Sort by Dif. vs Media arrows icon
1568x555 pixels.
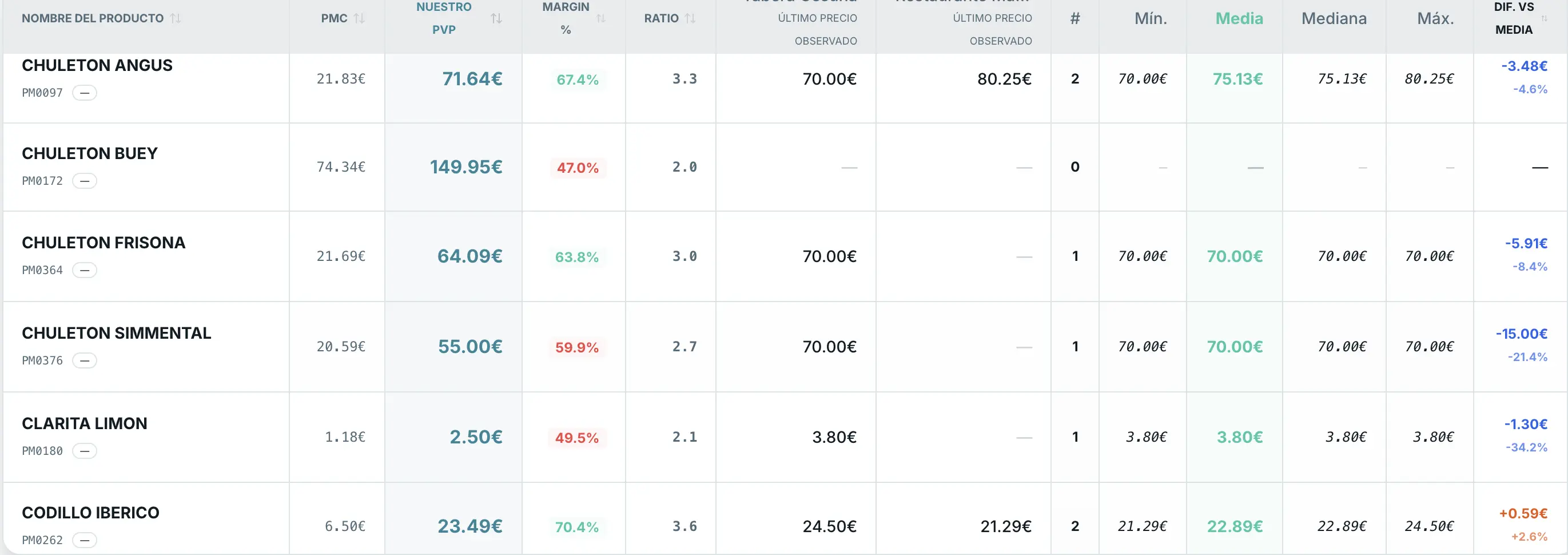point(1544,18)
